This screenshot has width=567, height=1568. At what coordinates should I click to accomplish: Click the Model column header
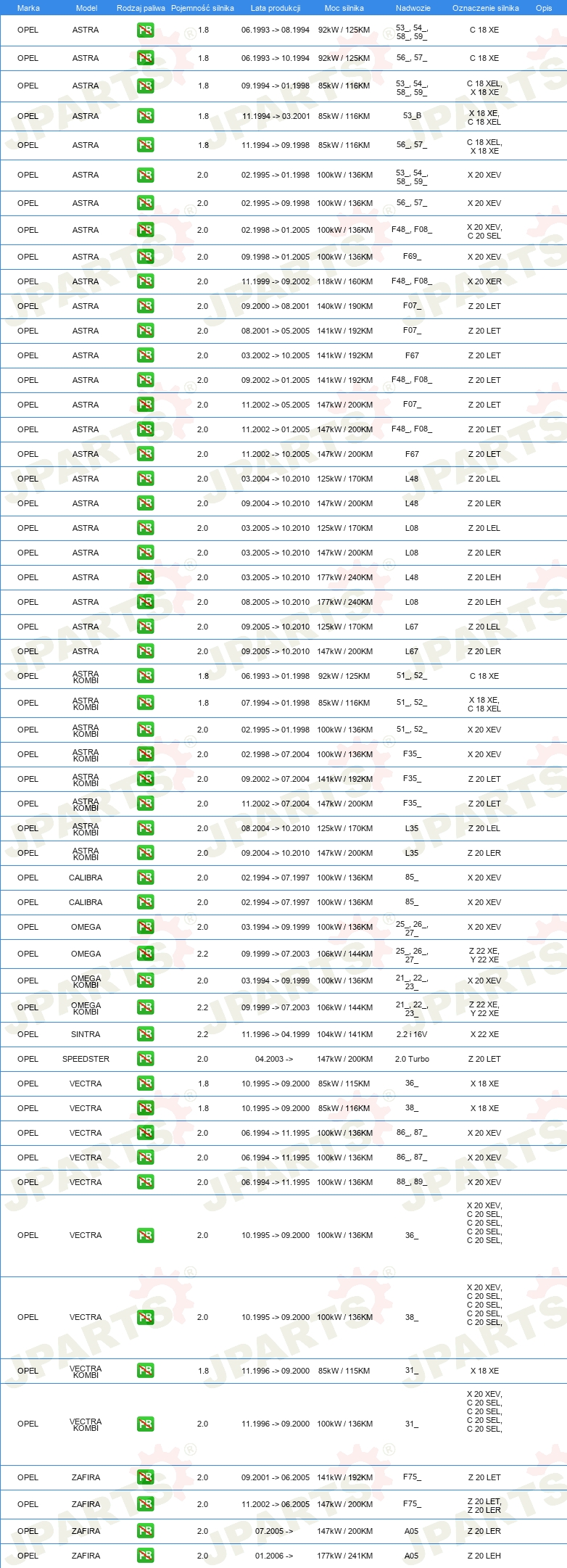86,8
